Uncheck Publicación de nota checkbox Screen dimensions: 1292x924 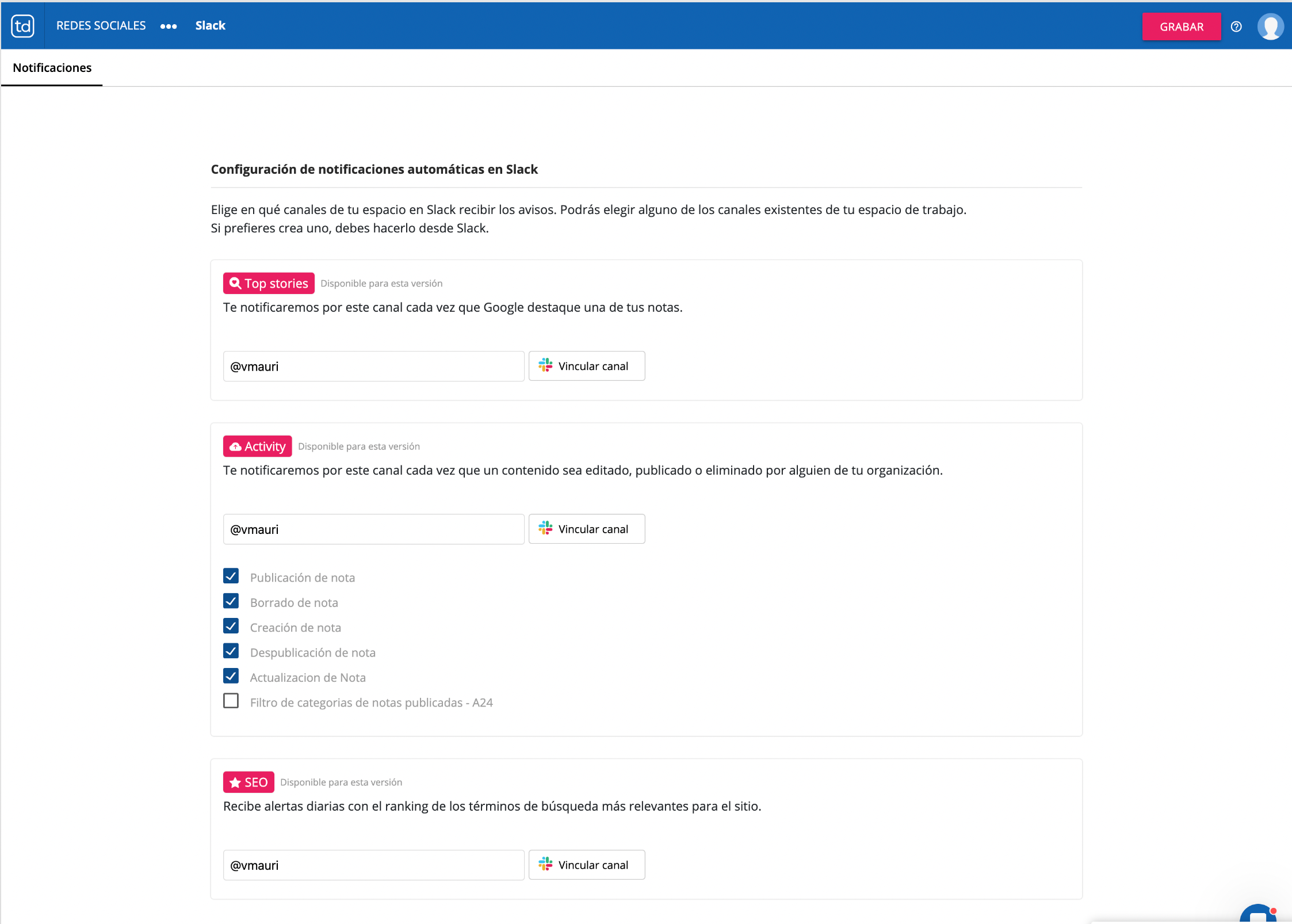tap(231, 576)
